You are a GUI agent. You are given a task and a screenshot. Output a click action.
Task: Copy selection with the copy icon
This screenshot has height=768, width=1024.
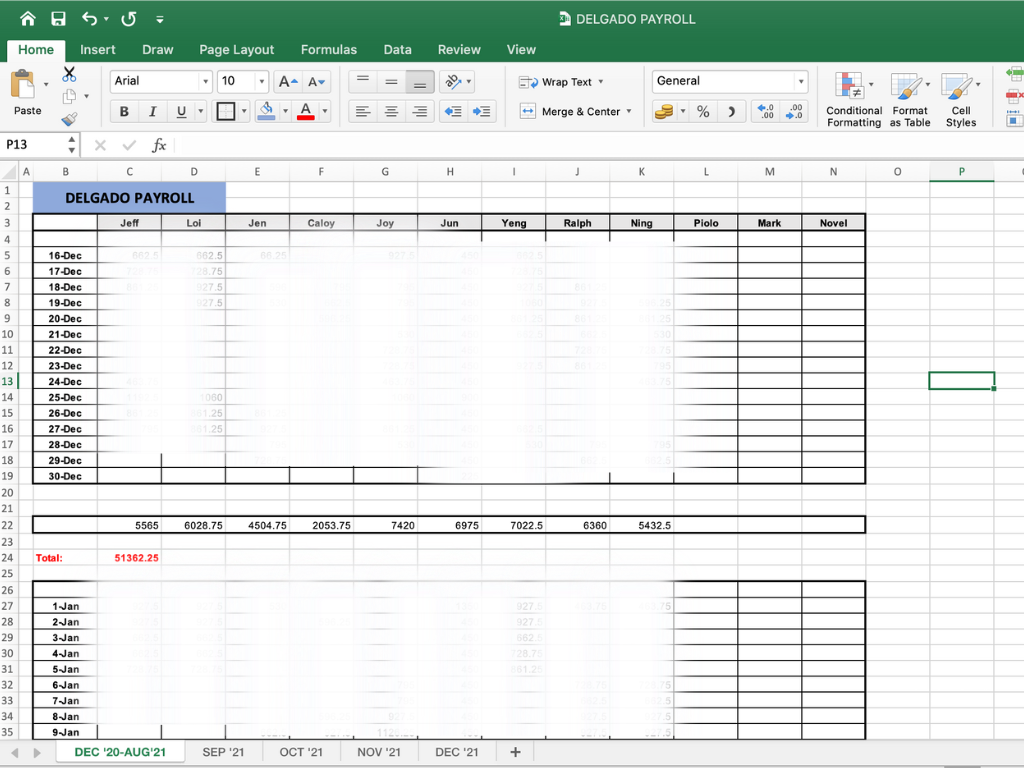coord(69,97)
